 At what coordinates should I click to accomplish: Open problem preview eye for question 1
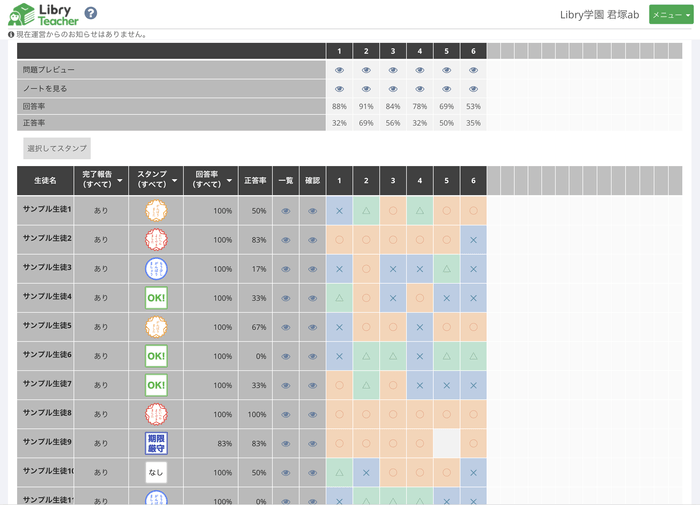click(339, 70)
